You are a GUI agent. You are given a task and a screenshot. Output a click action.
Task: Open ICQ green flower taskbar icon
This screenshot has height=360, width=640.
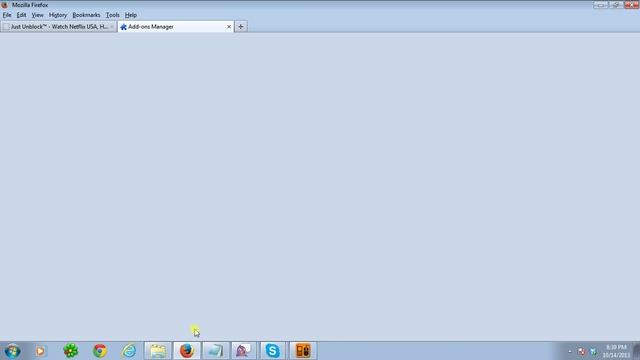[x=71, y=351]
